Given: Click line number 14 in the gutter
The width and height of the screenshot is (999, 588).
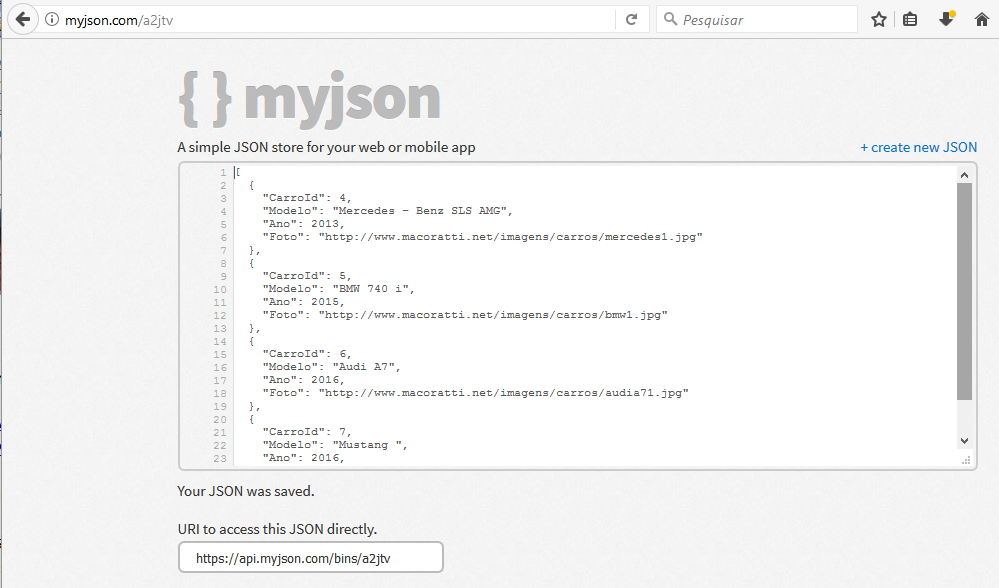Looking at the screenshot, I should pos(220,341).
